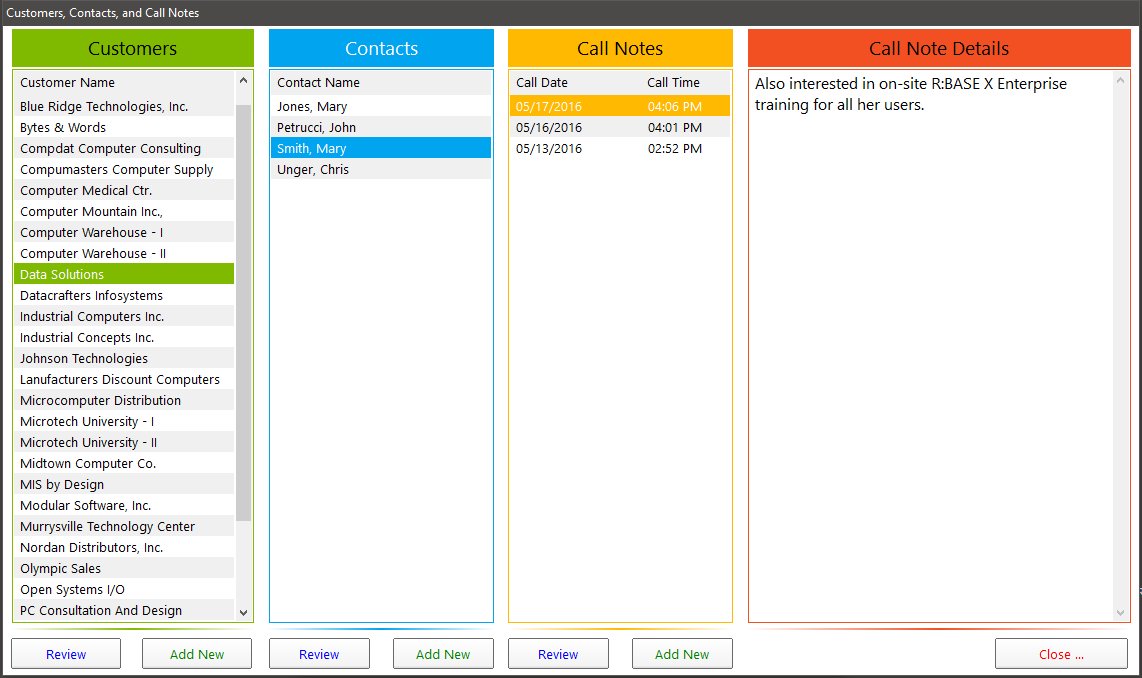Close the form with Close button
Image resolution: width=1142 pixels, height=678 pixels.
[1061, 654]
